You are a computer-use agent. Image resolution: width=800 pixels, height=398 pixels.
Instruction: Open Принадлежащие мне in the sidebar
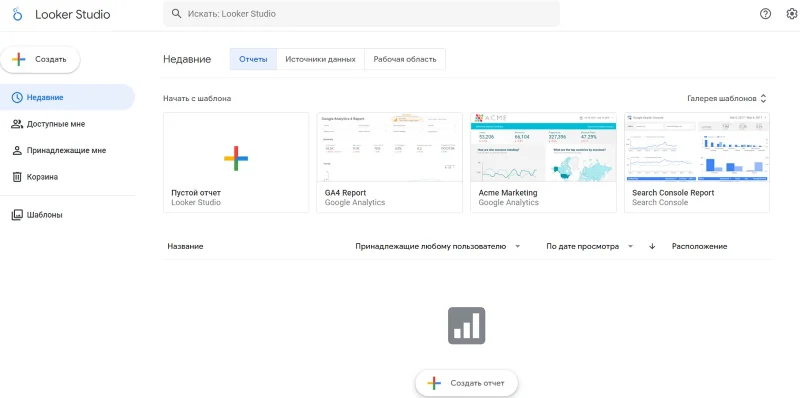pos(67,151)
